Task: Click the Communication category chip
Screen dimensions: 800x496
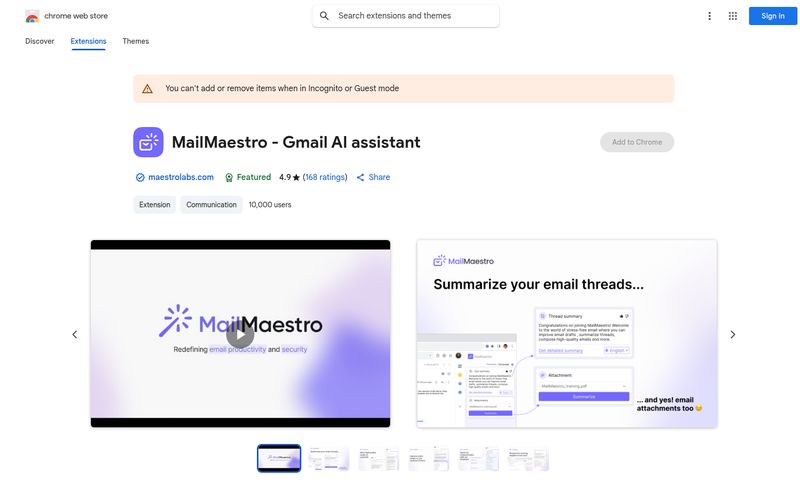Action: click(x=211, y=205)
